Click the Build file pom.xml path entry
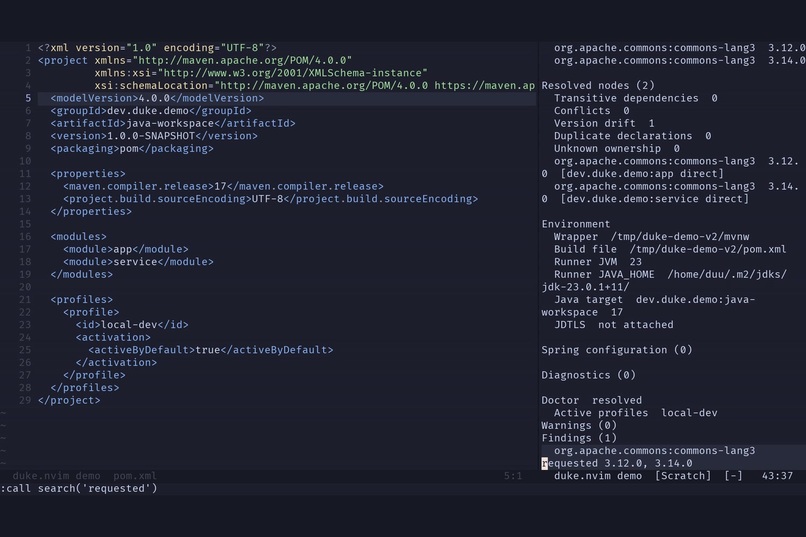 pos(670,249)
